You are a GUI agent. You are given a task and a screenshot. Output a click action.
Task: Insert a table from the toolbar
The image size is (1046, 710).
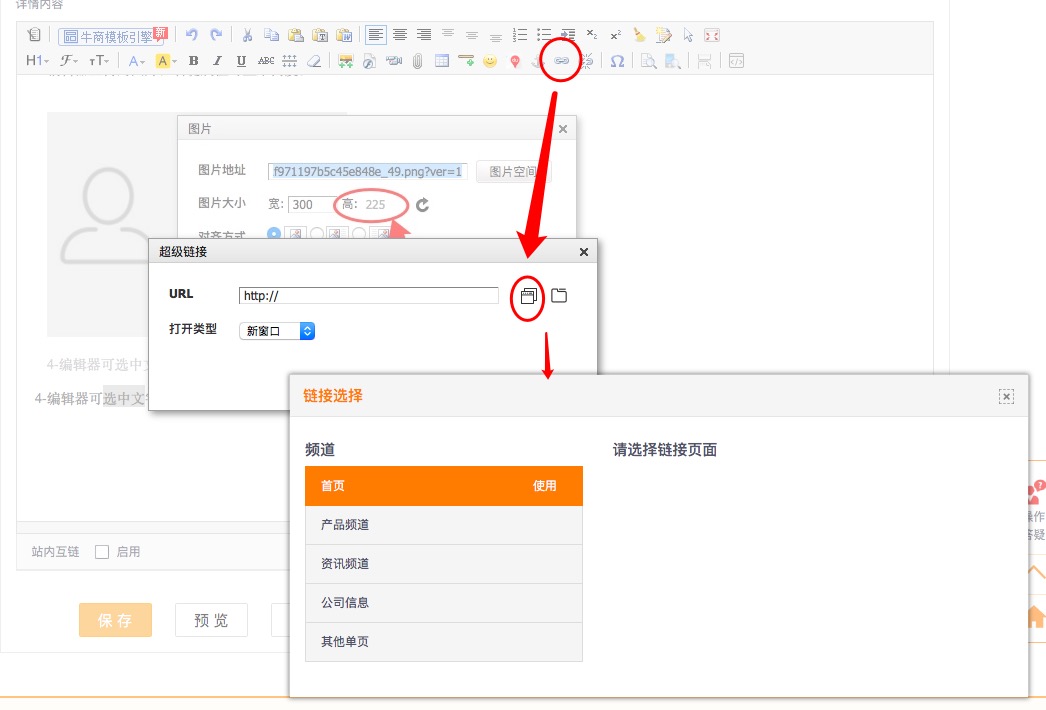point(442,61)
